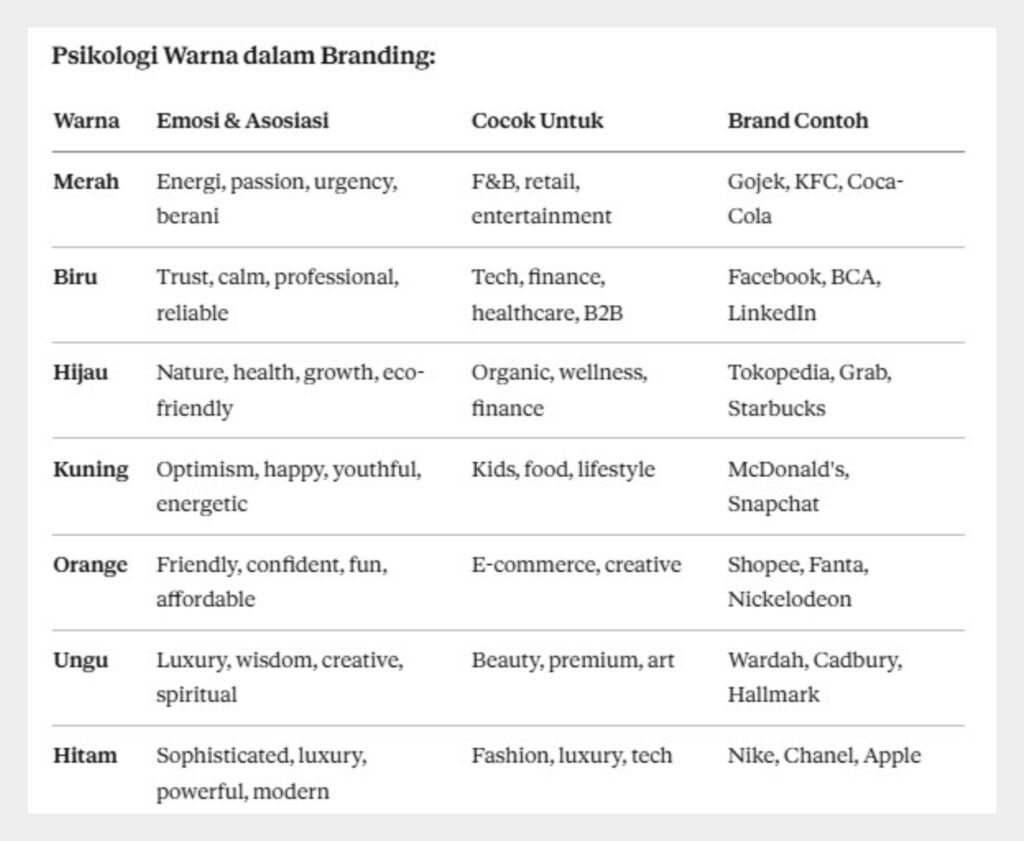Click the 'Warna' column header

[86, 121]
